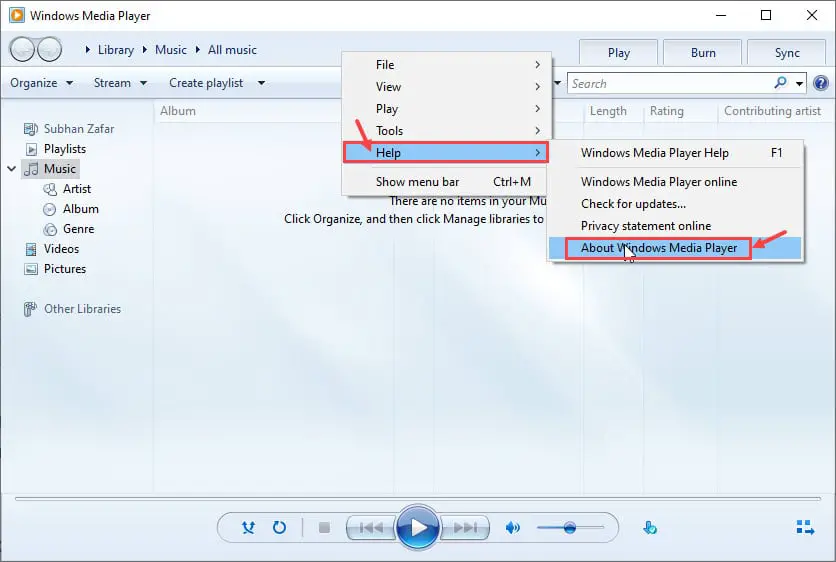Click the Create playlist button
This screenshot has width=836, height=562.
[206, 83]
